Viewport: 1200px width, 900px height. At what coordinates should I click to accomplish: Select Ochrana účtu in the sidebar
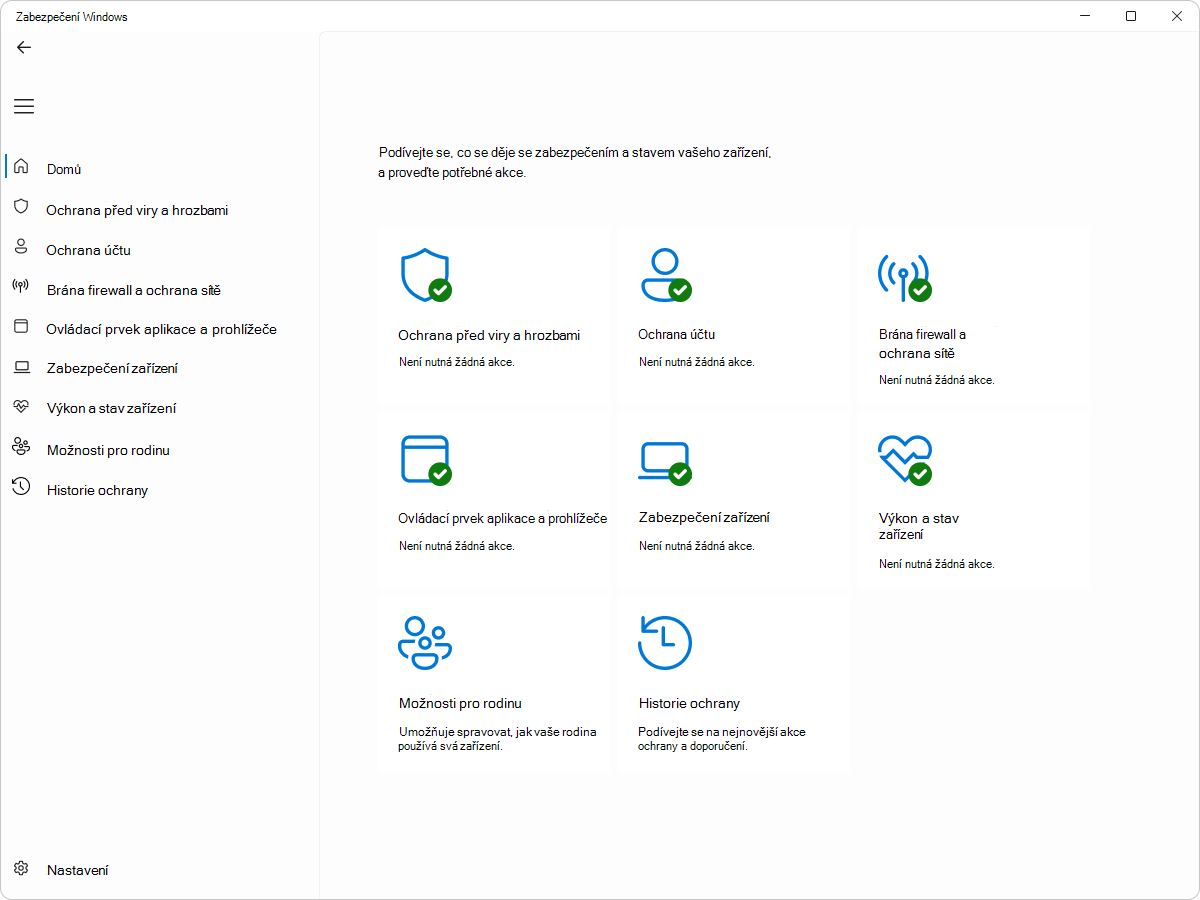(x=88, y=250)
